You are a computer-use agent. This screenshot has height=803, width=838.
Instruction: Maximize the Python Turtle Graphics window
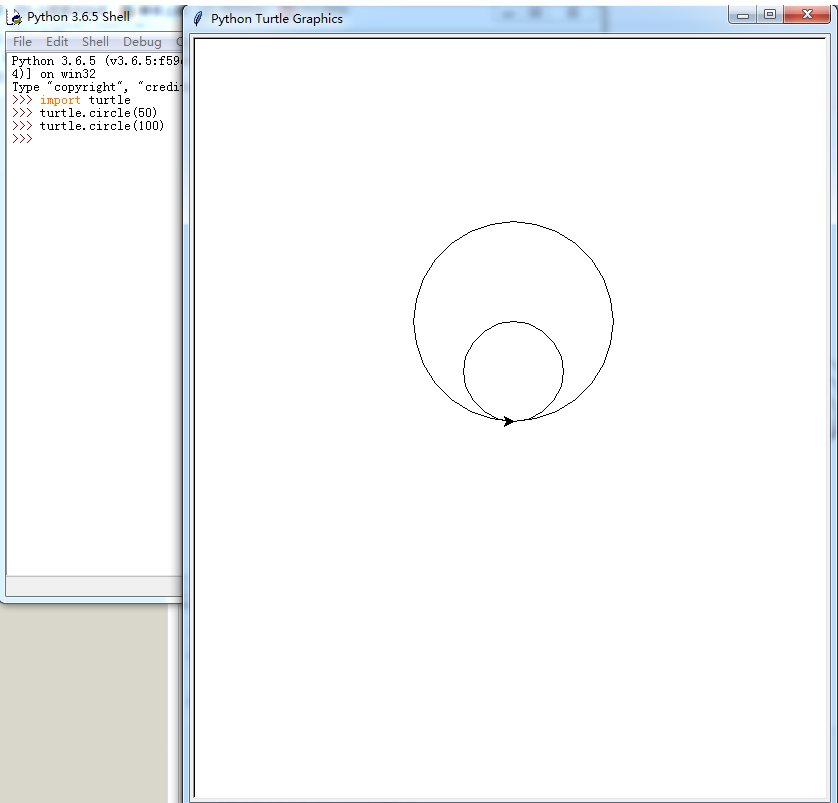point(769,14)
